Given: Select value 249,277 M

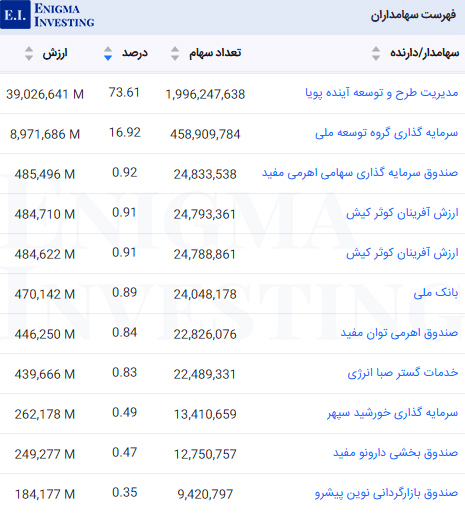Looking at the screenshot, I should click(45, 454).
